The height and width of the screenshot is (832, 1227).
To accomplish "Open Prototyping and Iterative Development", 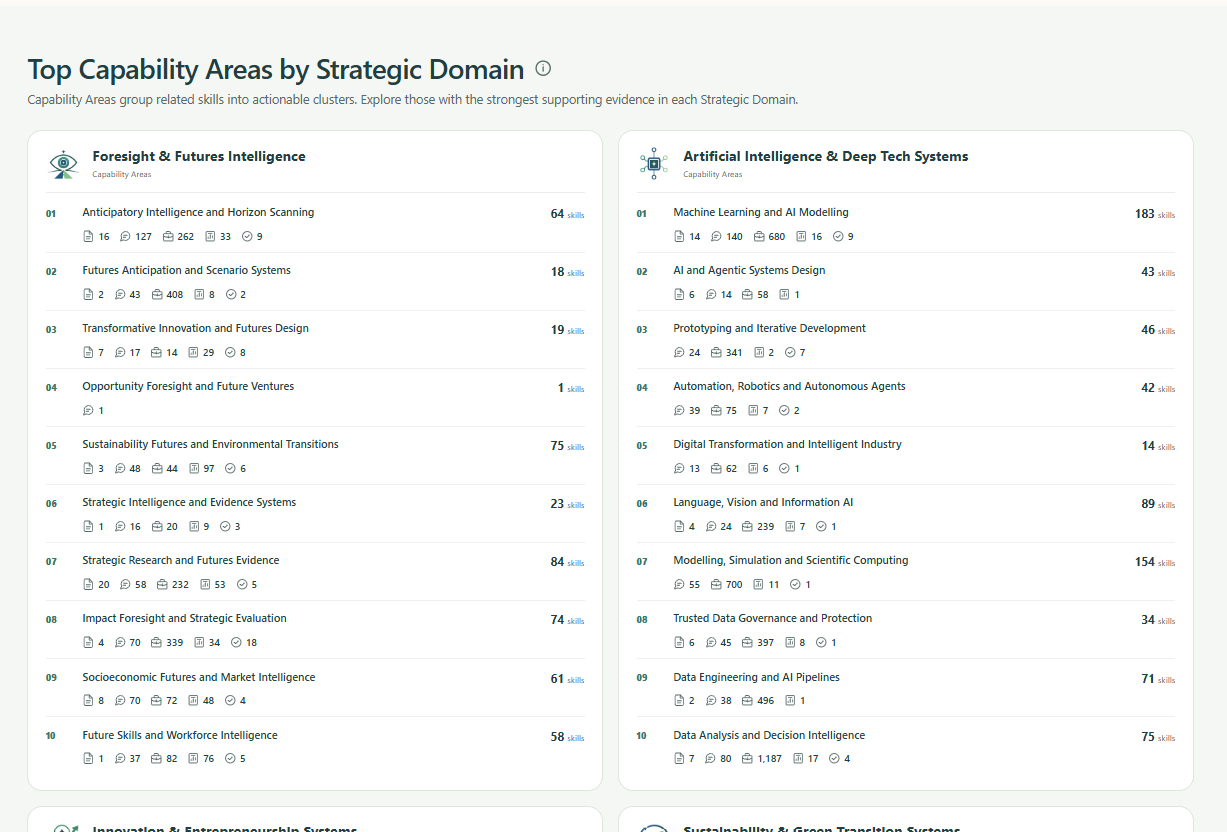I will click(x=769, y=328).
